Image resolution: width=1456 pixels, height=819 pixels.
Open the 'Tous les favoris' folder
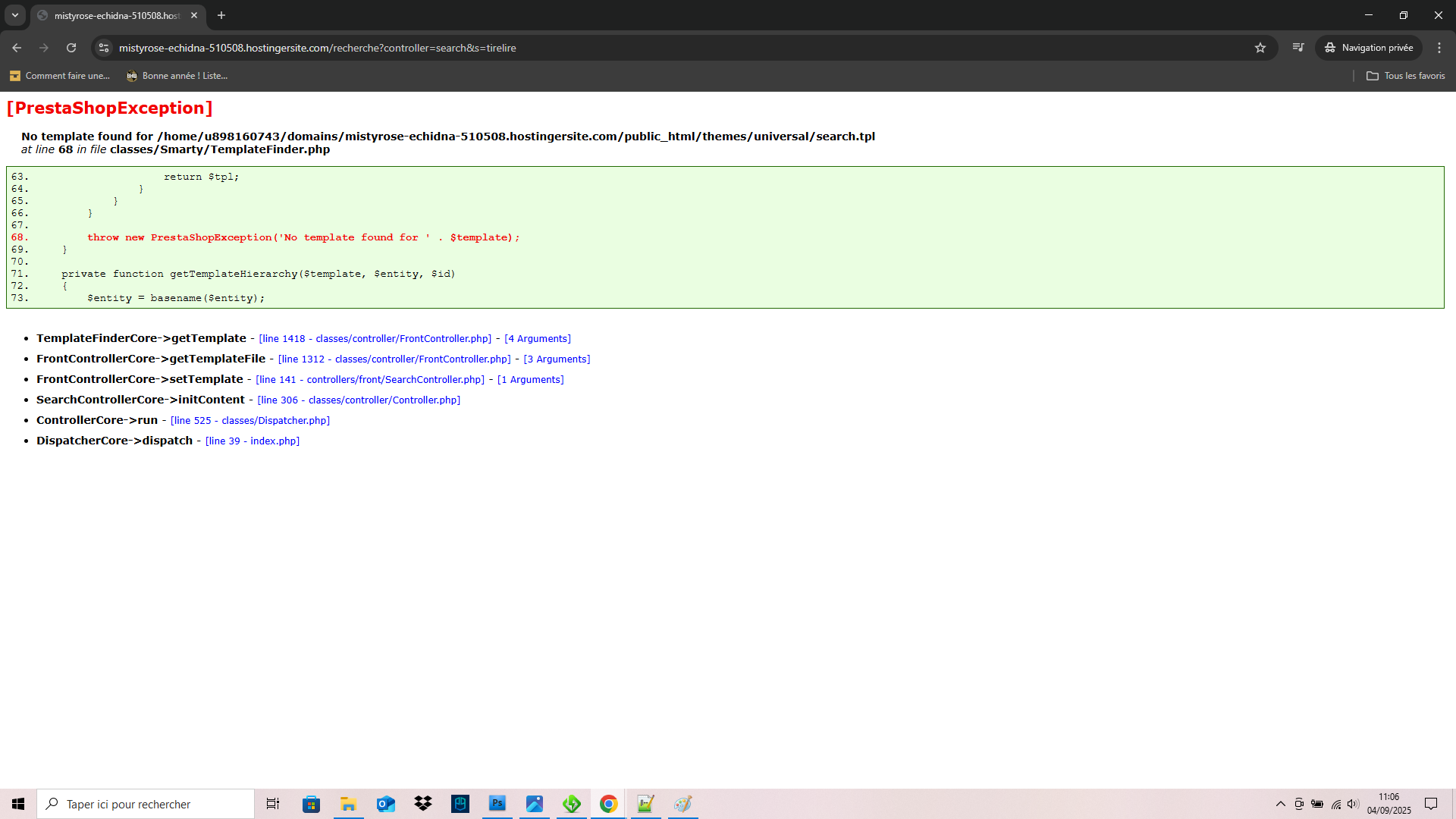click(x=1406, y=76)
